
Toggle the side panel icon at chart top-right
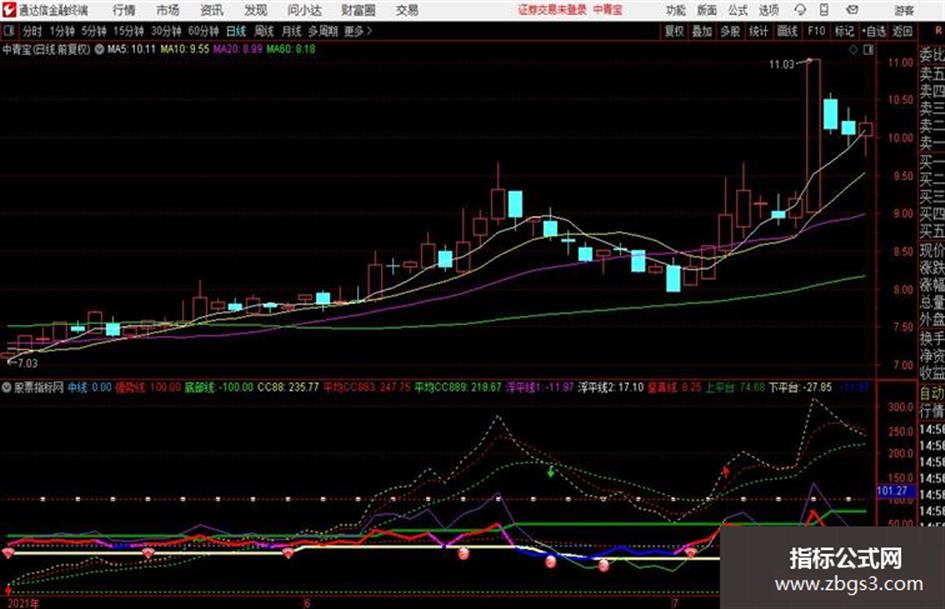click(868, 50)
